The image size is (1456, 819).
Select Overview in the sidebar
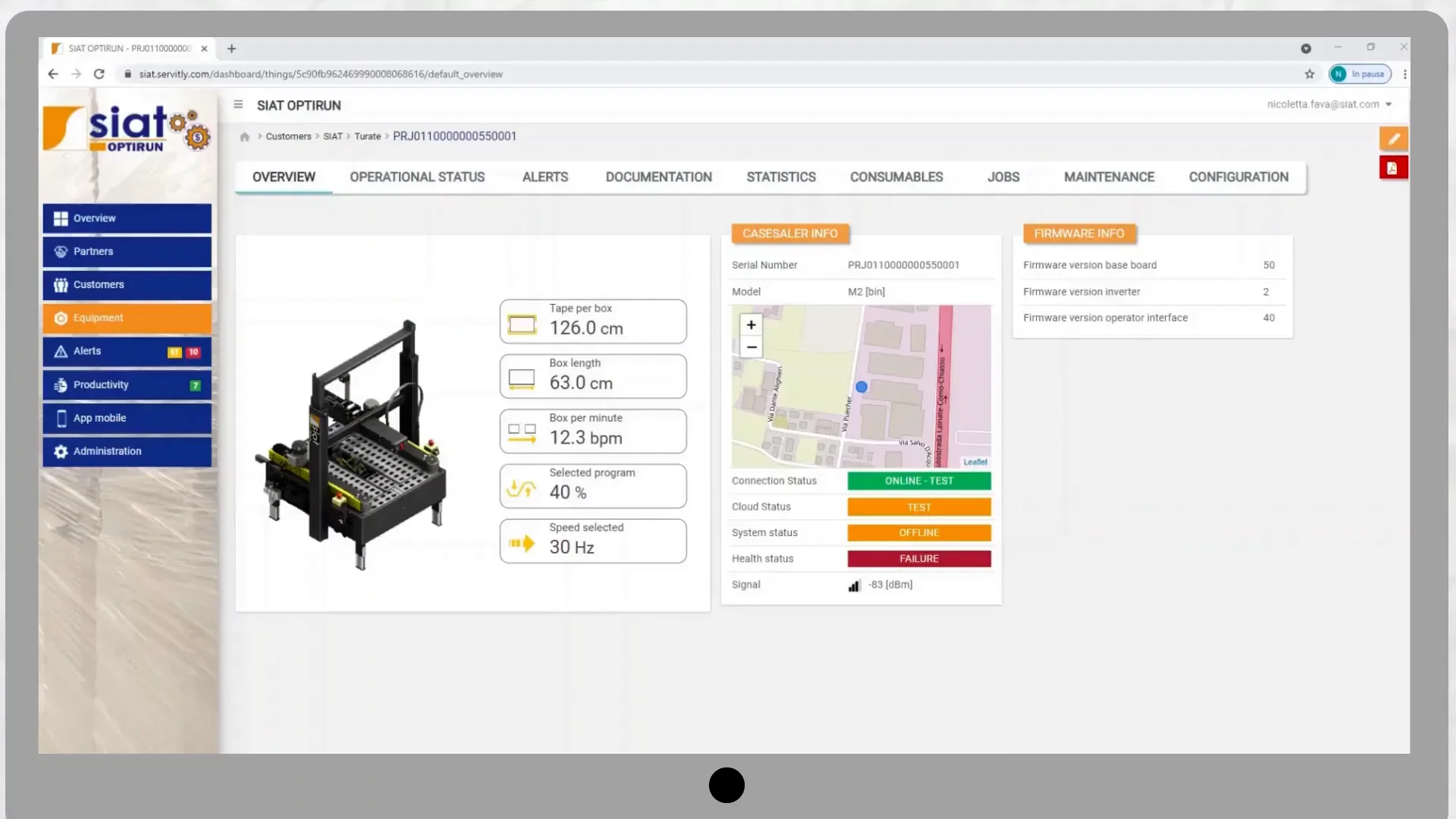pyautogui.click(x=127, y=218)
